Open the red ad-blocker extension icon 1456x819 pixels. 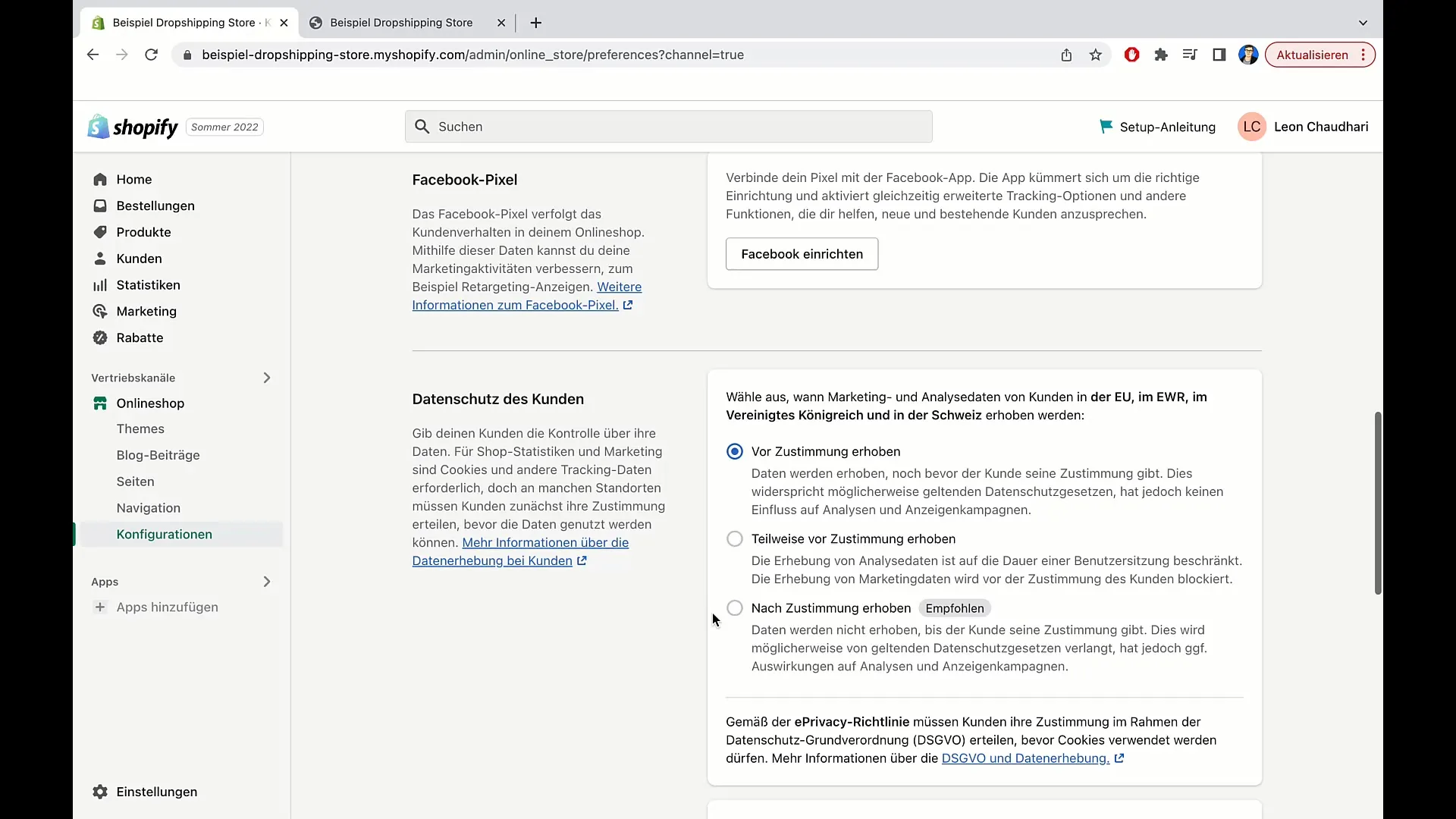(x=1131, y=55)
